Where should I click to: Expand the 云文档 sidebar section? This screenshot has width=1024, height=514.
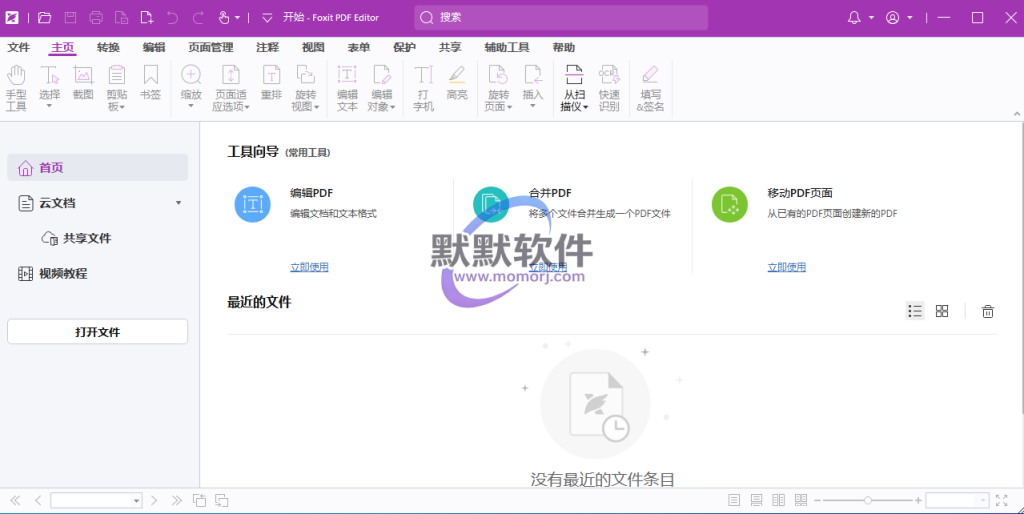pos(179,203)
